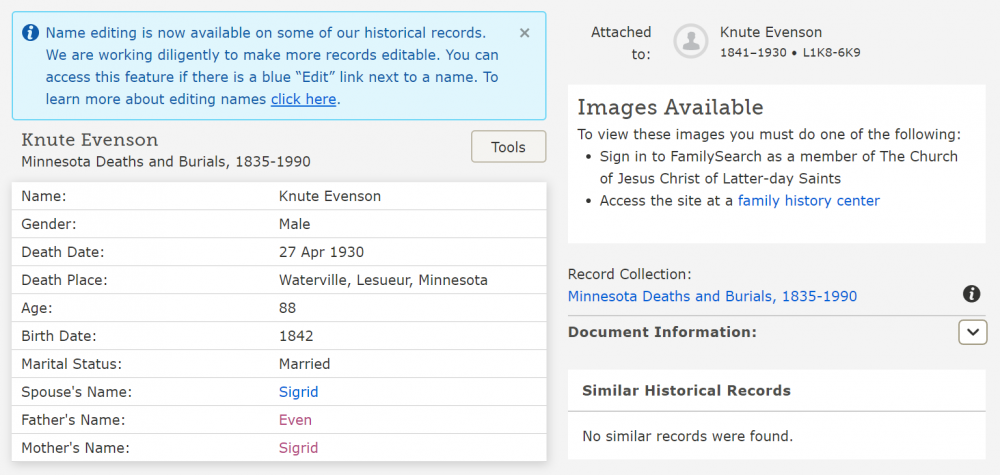Screen dimensions: 1000x475
Task: Dismiss the name editing notice banner
Action: coord(525,33)
